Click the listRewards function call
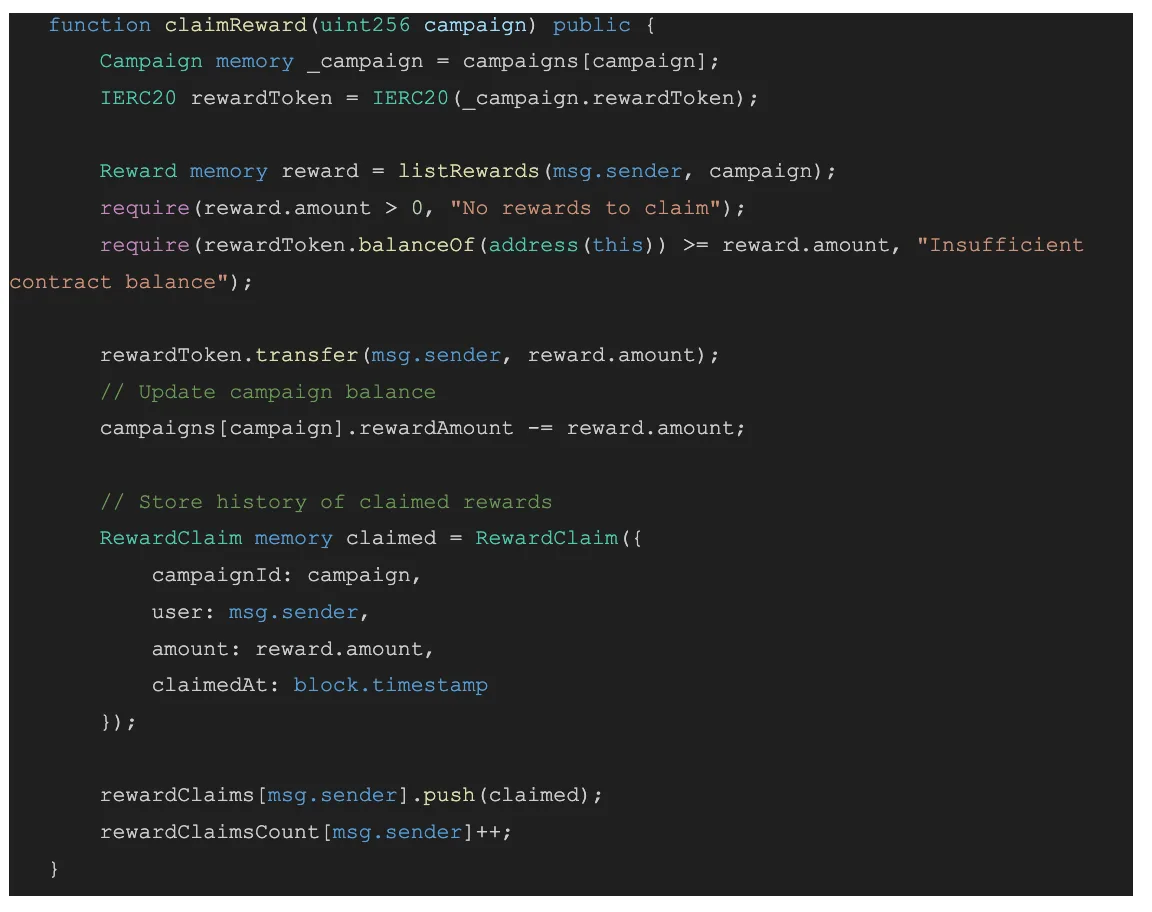Screen dimensions: 1152x912 click(468, 171)
